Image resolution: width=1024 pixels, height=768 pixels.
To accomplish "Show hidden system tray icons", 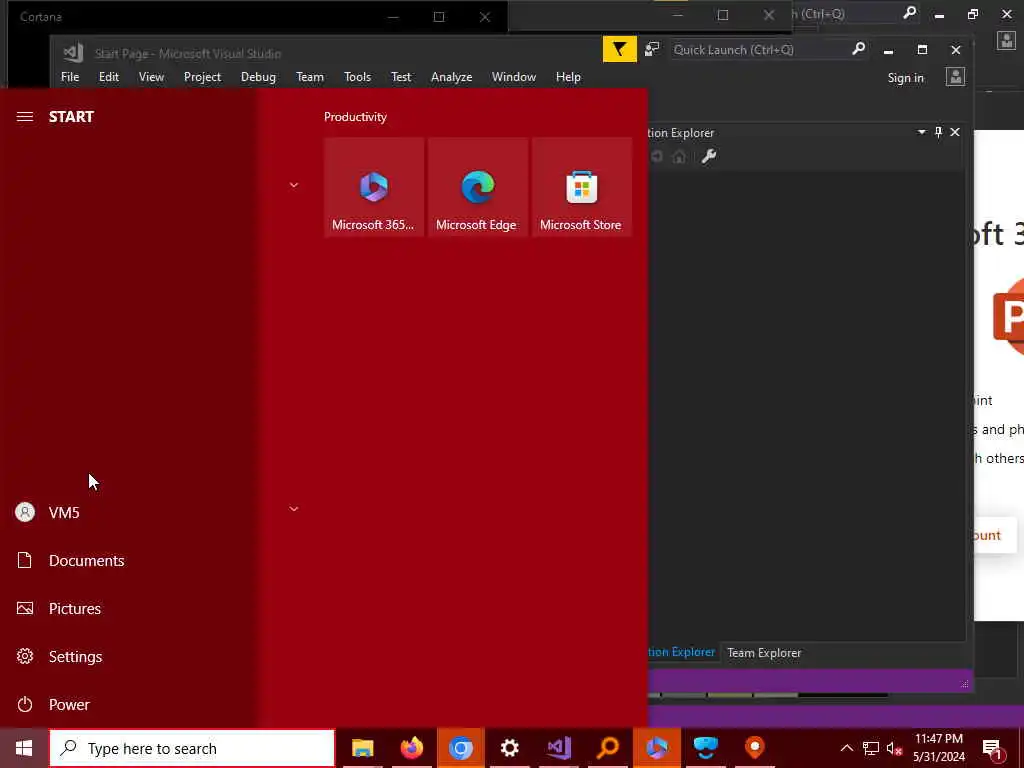I will 846,748.
